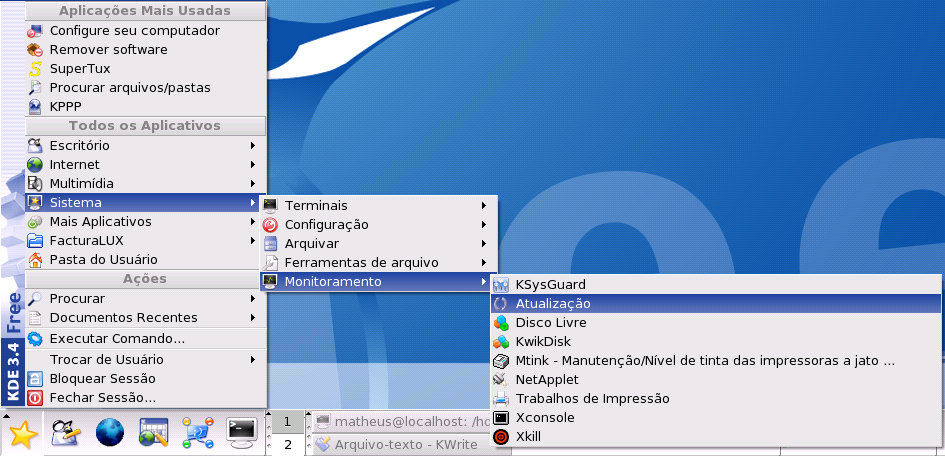The height and width of the screenshot is (456, 945).
Task: Click the Mtink printer icon
Action: [x=501, y=361]
